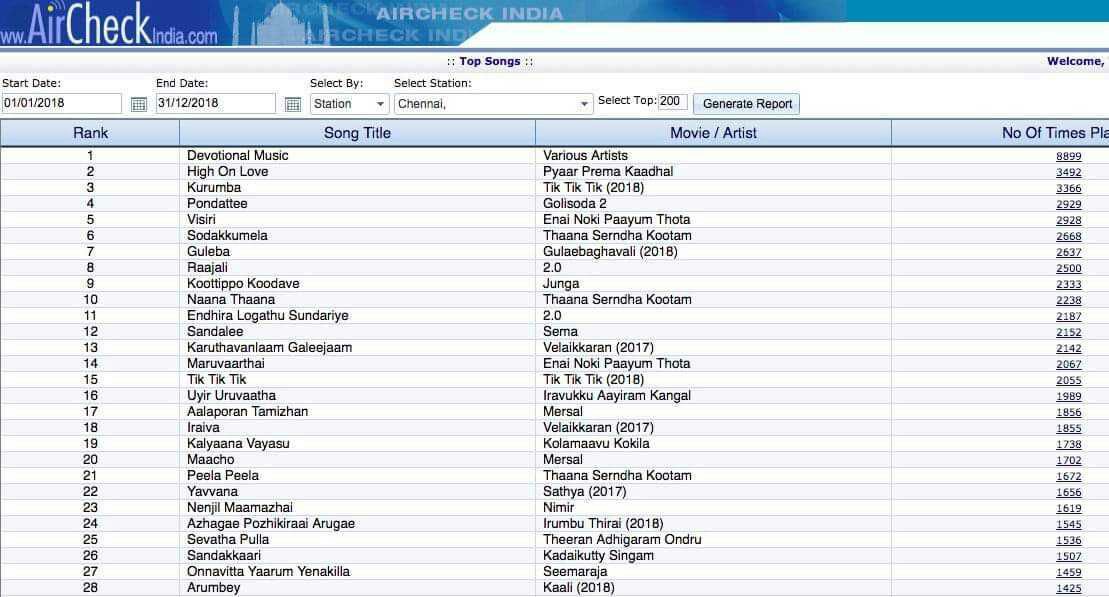Click the End Date input field
This screenshot has width=1109, height=597.
click(x=216, y=103)
